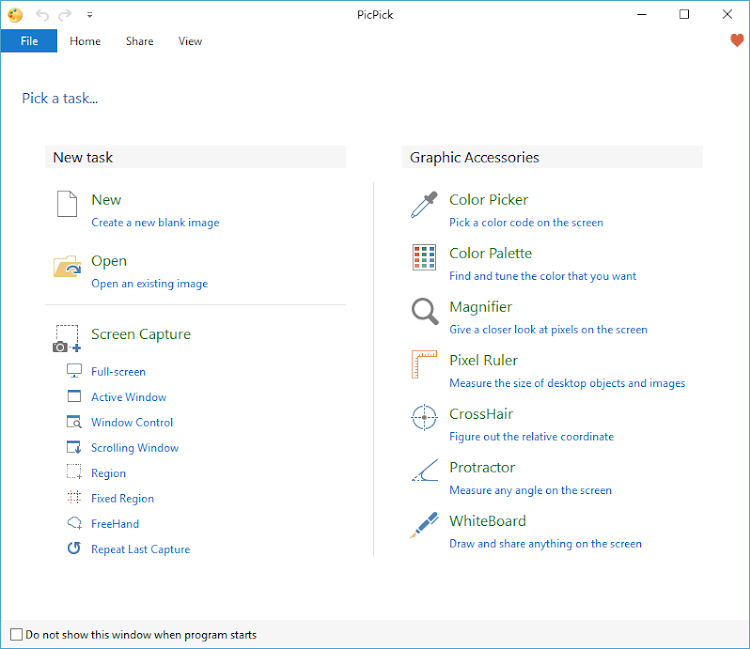Launch the Magnifier glass icon
The width and height of the screenshot is (750, 649).
pos(424,311)
